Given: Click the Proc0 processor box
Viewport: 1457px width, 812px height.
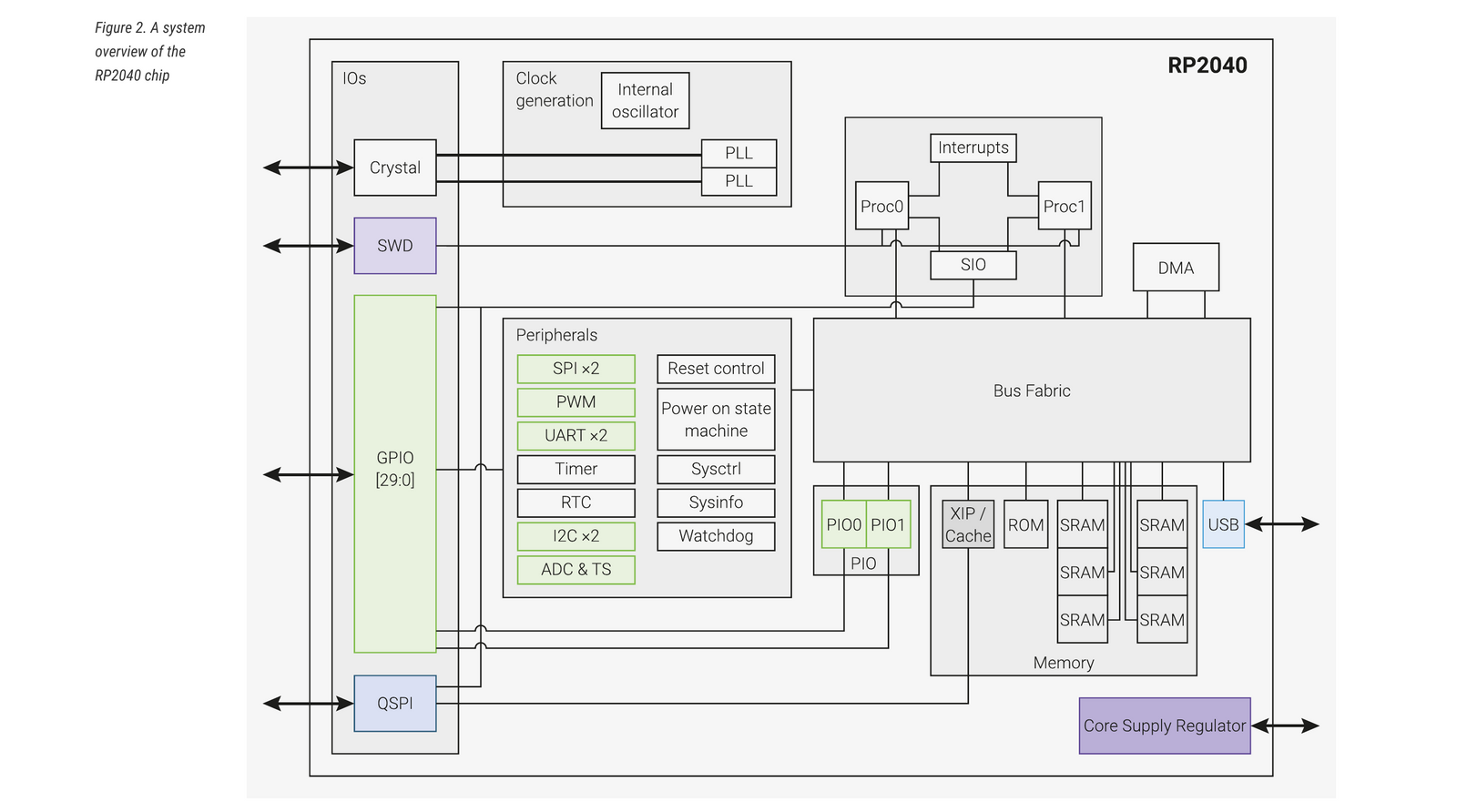Looking at the screenshot, I should (x=881, y=207).
